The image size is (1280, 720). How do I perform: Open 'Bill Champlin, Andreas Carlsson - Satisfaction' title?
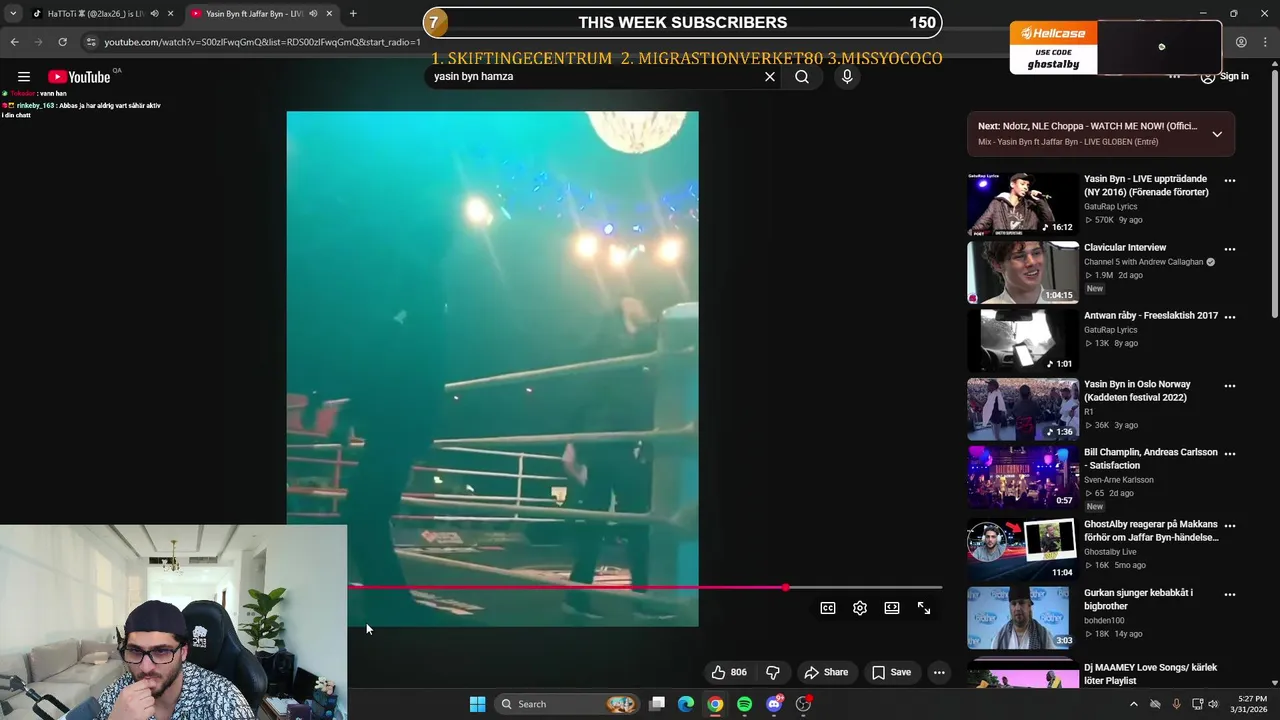pos(1151,459)
